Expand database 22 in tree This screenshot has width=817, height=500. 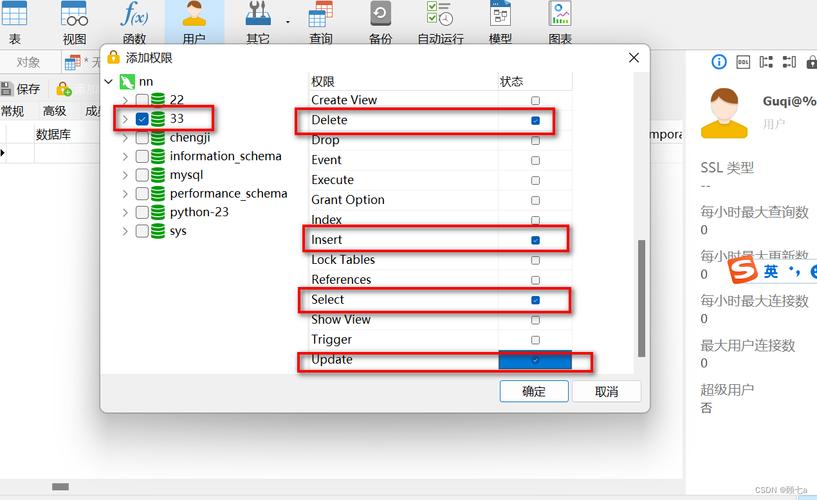pyautogui.click(x=125, y=100)
